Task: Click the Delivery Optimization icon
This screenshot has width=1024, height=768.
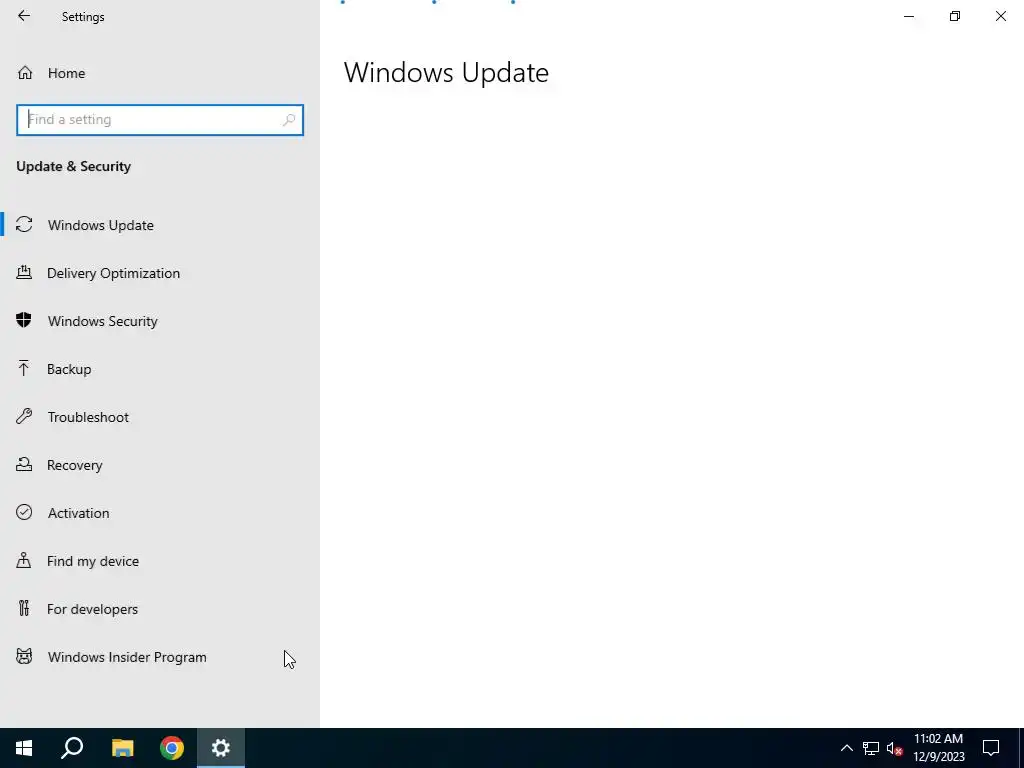Action: click(24, 272)
